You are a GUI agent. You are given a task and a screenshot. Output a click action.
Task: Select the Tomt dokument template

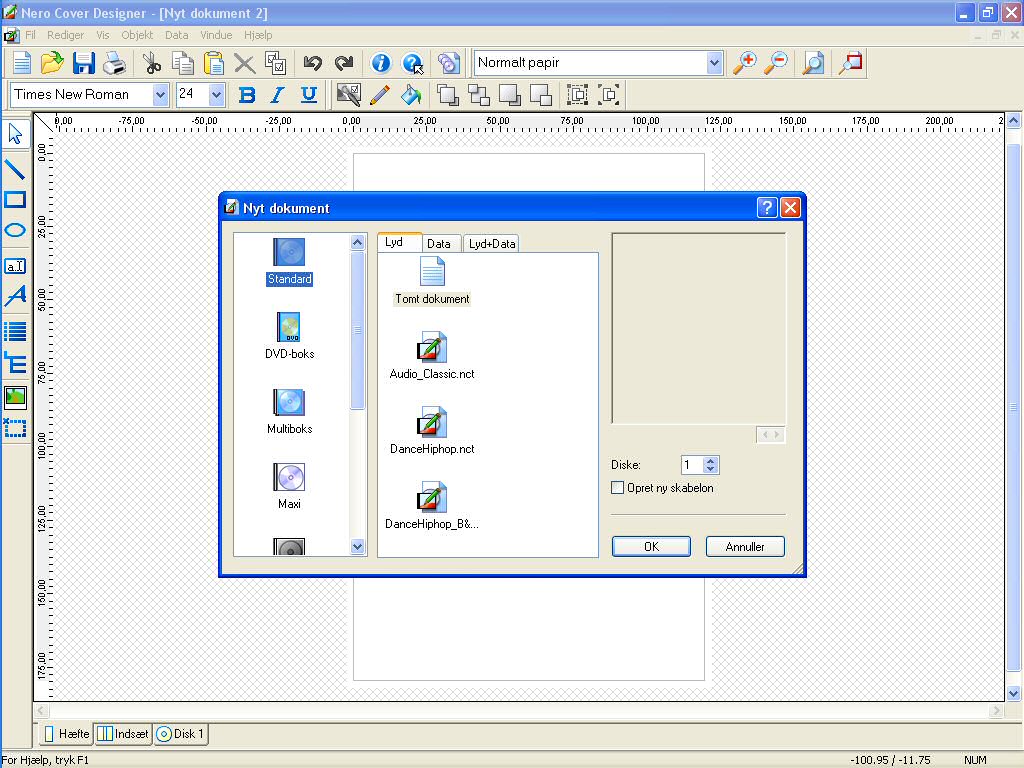pos(432,281)
